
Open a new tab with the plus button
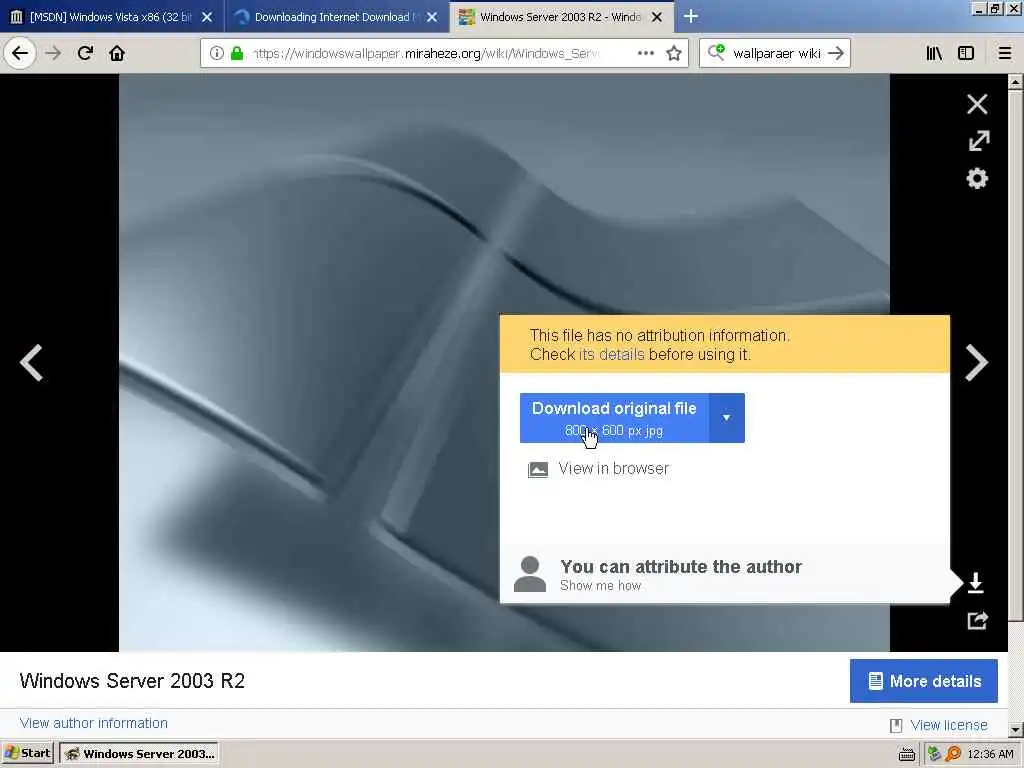click(x=690, y=16)
